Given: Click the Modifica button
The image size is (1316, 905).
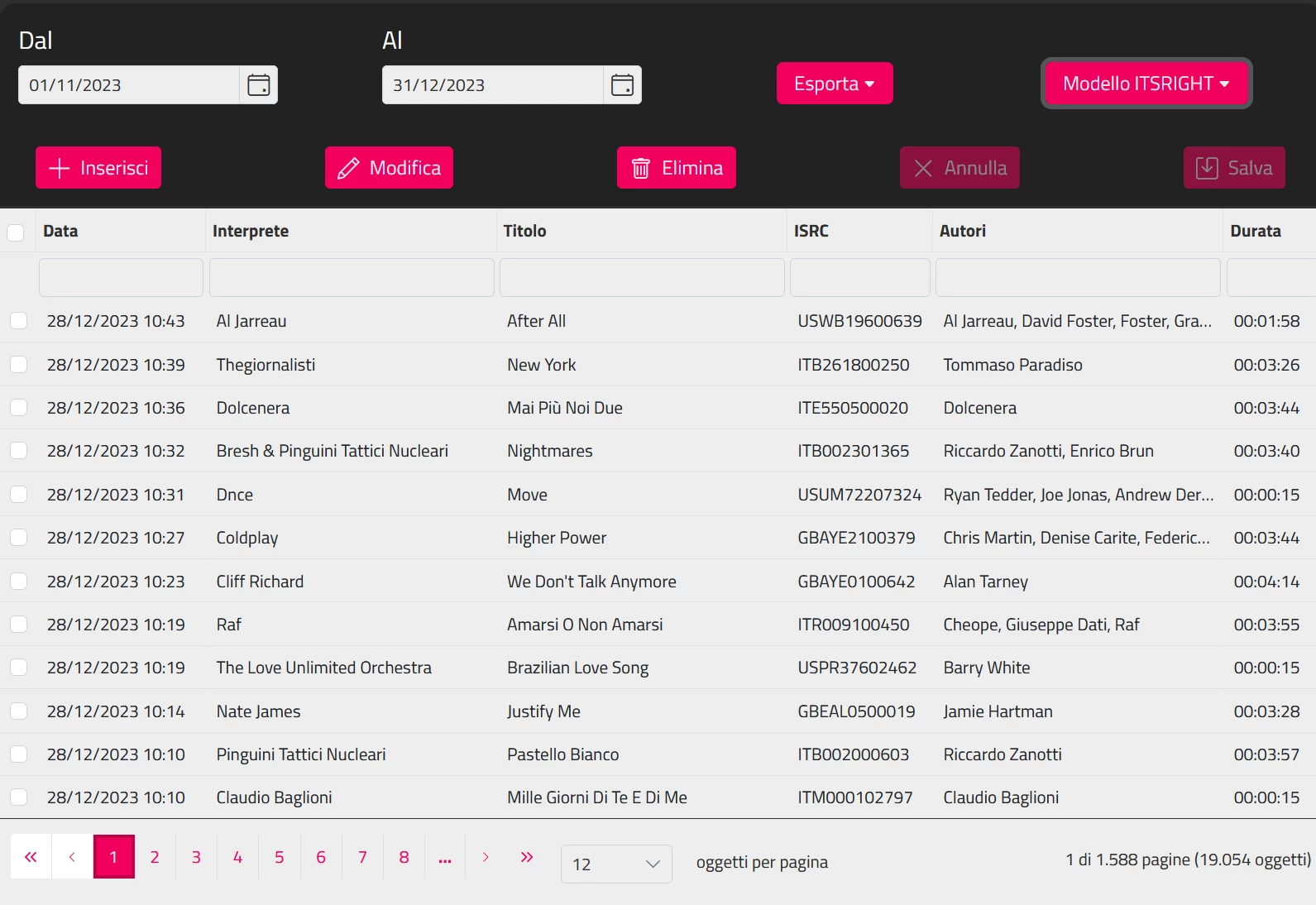Looking at the screenshot, I should pyautogui.click(x=389, y=168).
